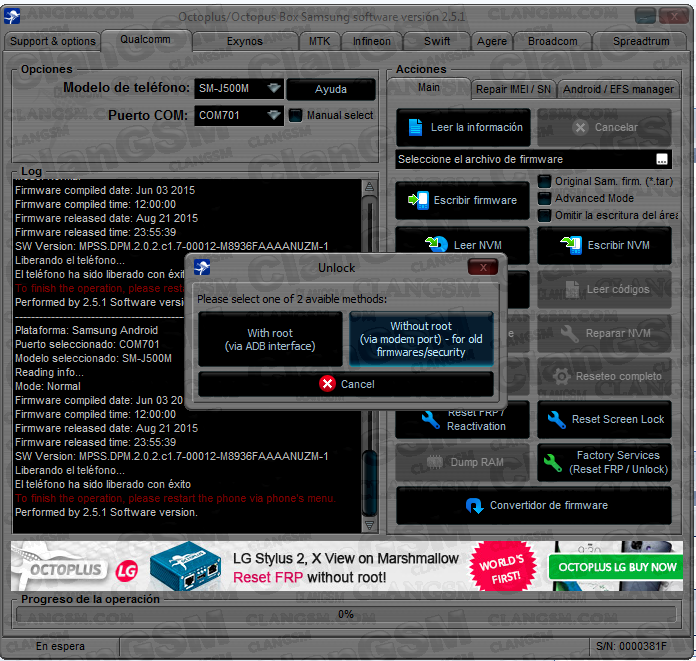Screen dimensions: 696x661
Task: Switch to the Broadcom tab
Action: (x=553, y=41)
